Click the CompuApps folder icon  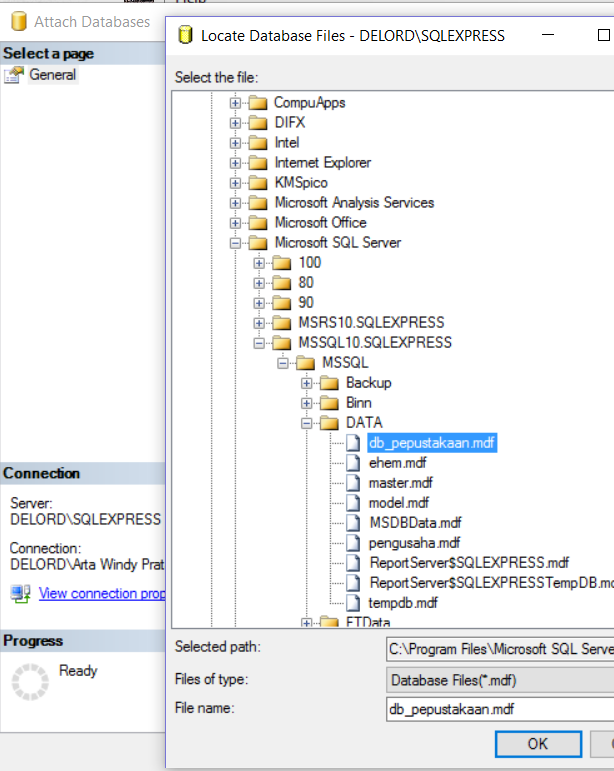click(x=258, y=103)
